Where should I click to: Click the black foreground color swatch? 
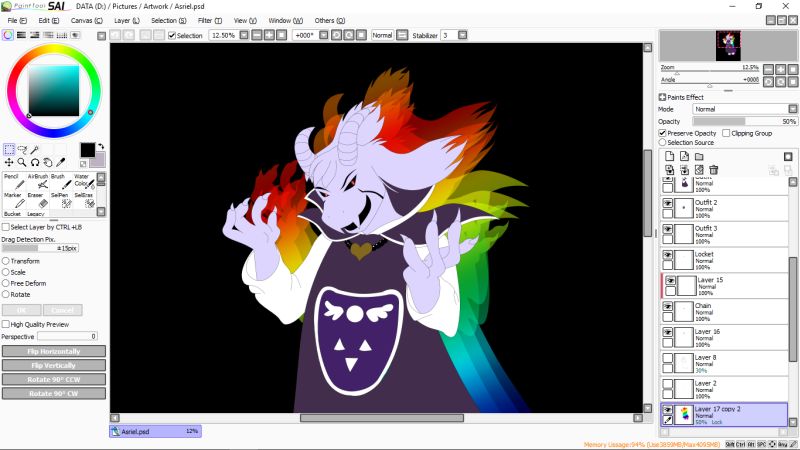click(87, 150)
